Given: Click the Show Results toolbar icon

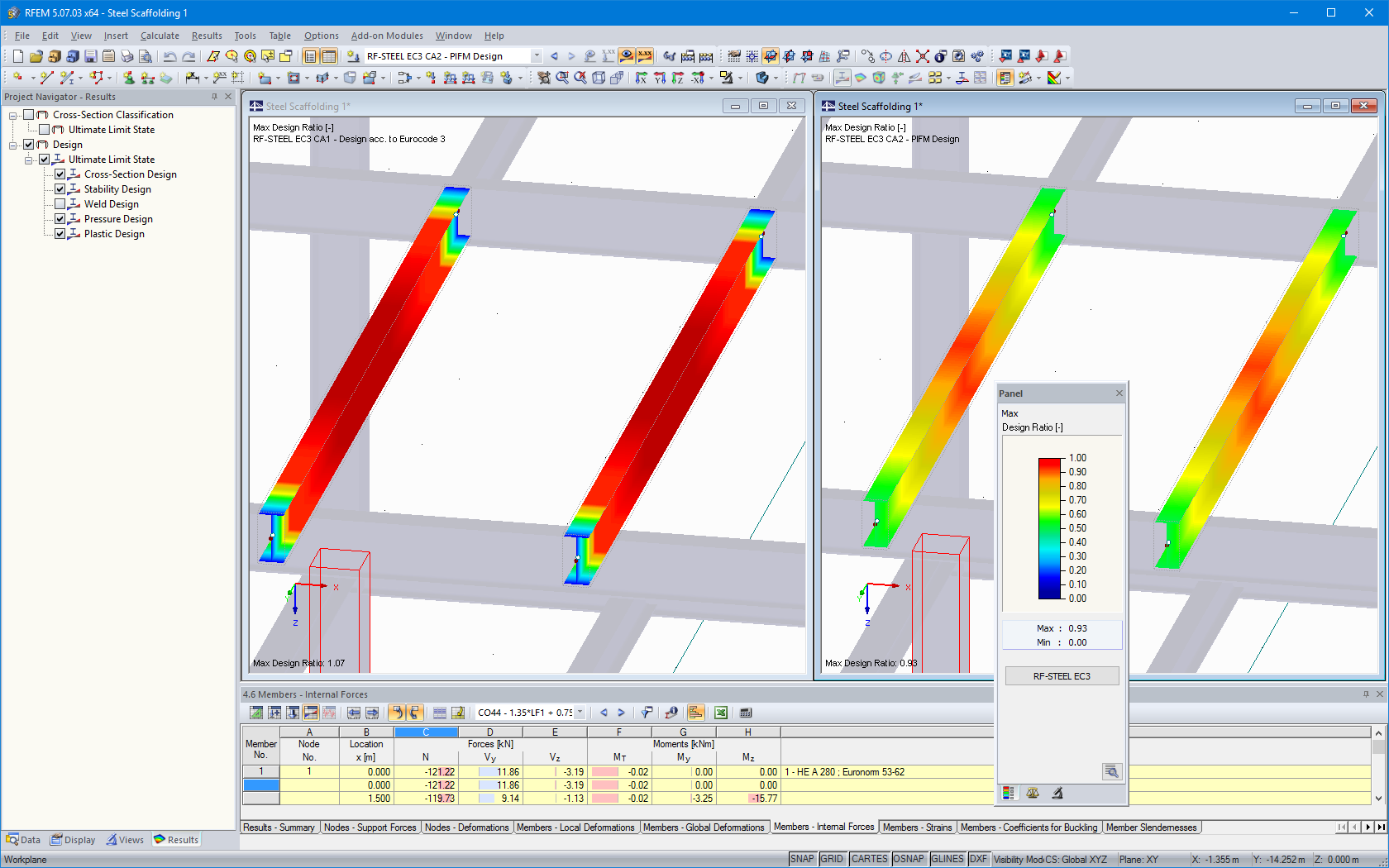Looking at the screenshot, I should [x=626, y=56].
